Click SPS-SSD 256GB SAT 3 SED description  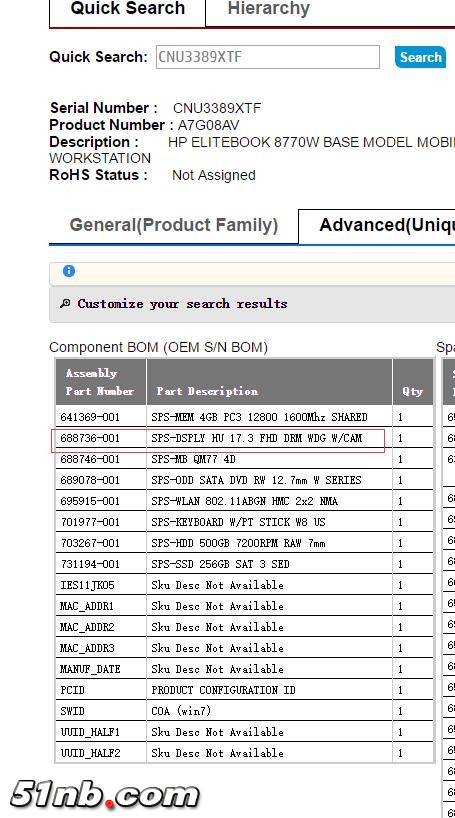220,564
